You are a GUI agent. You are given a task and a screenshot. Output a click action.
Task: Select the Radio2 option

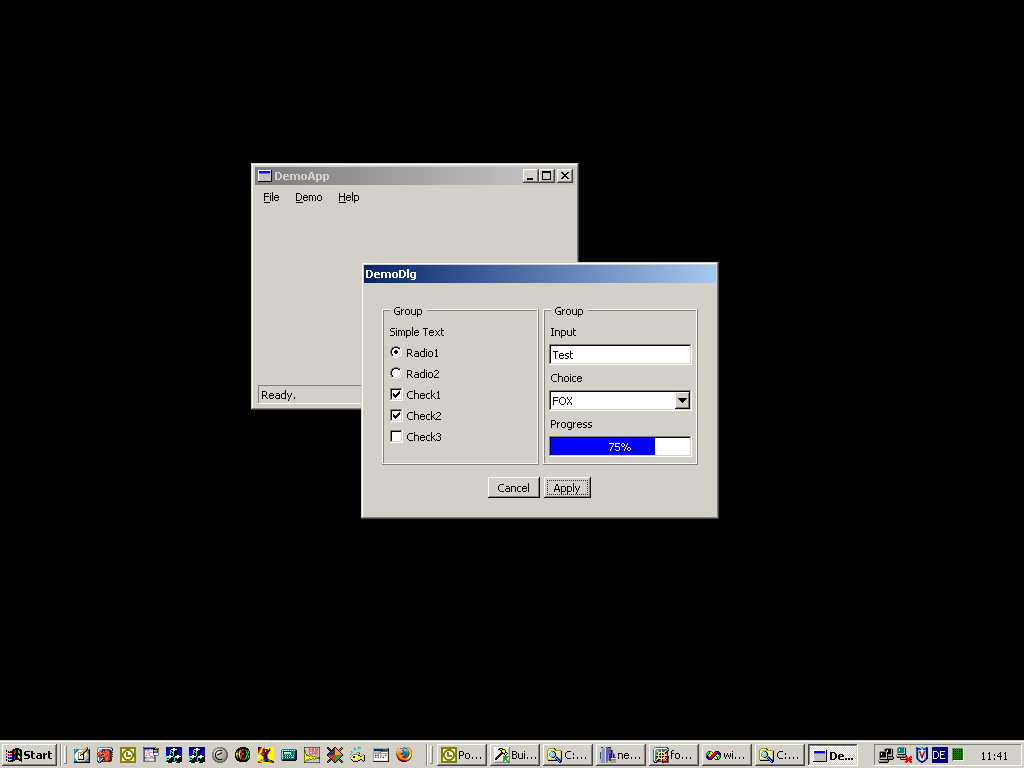tap(396, 373)
